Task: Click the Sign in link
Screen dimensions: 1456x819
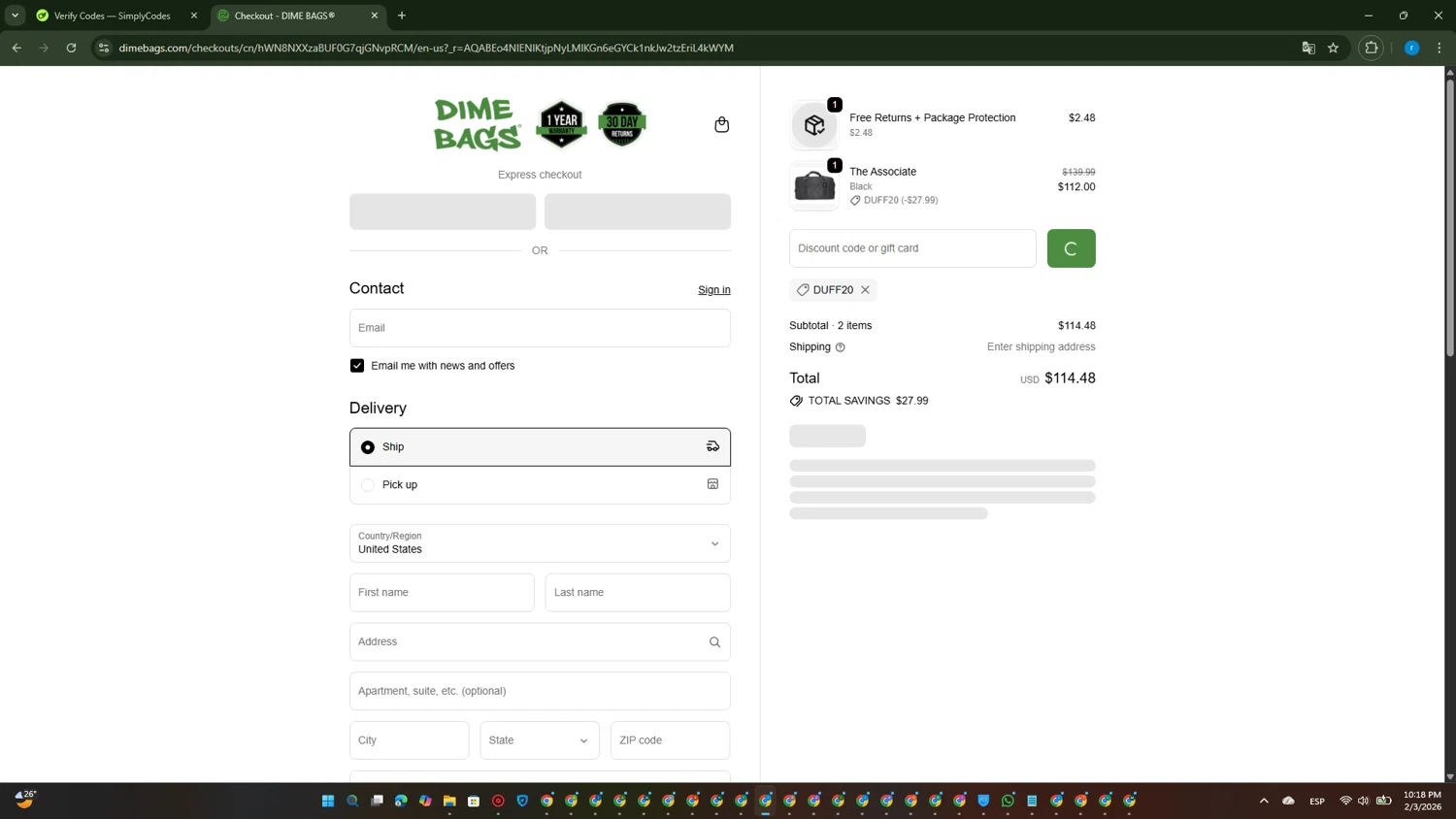Action: [x=714, y=290]
